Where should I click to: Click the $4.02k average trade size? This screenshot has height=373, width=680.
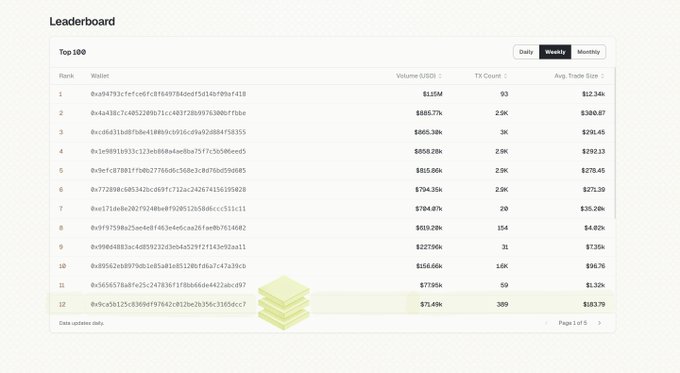pos(595,228)
